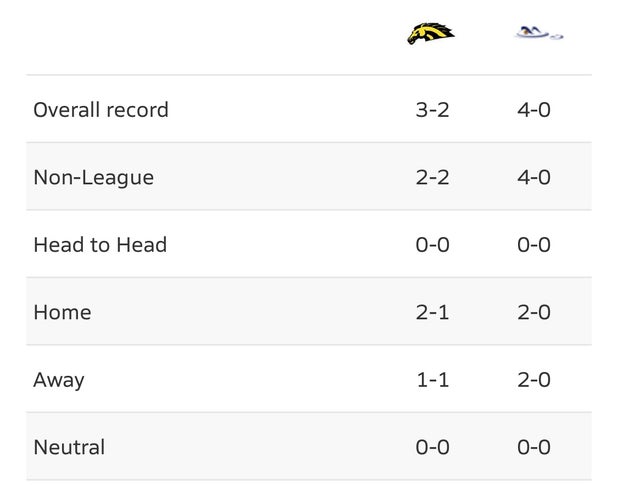The image size is (618, 485).
Task: Select the Overall record row label
Action: click(x=101, y=110)
